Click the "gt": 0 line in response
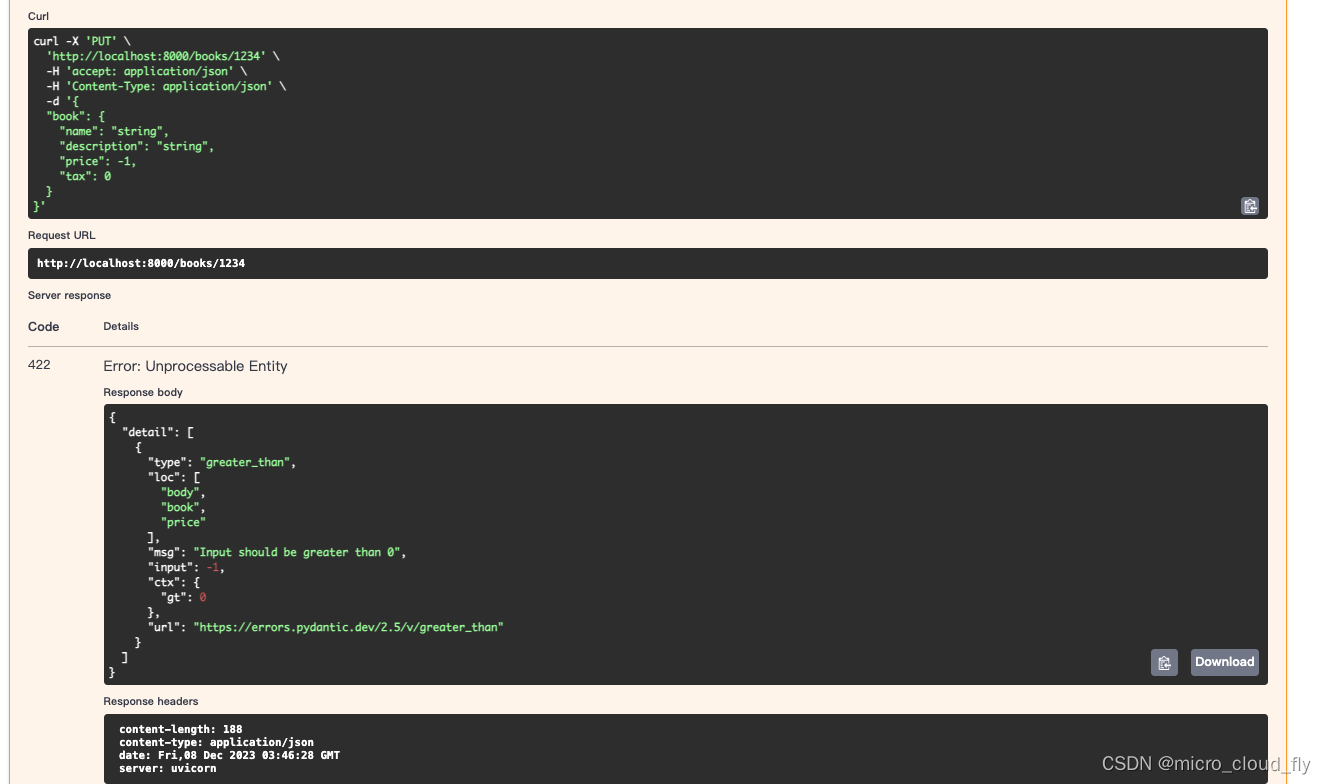This screenshot has height=784, width=1326. coord(183,597)
